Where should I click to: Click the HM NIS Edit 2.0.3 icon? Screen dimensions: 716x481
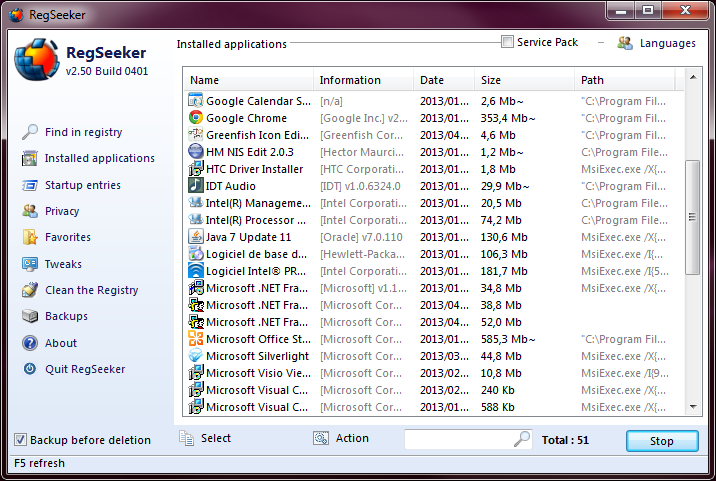pyautogui.click(x=195, y=152)
